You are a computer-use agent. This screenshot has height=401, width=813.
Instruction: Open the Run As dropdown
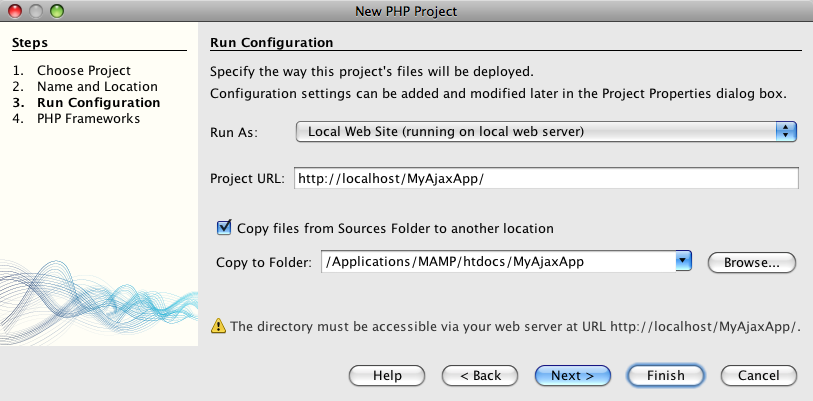[x=546, y=131]
